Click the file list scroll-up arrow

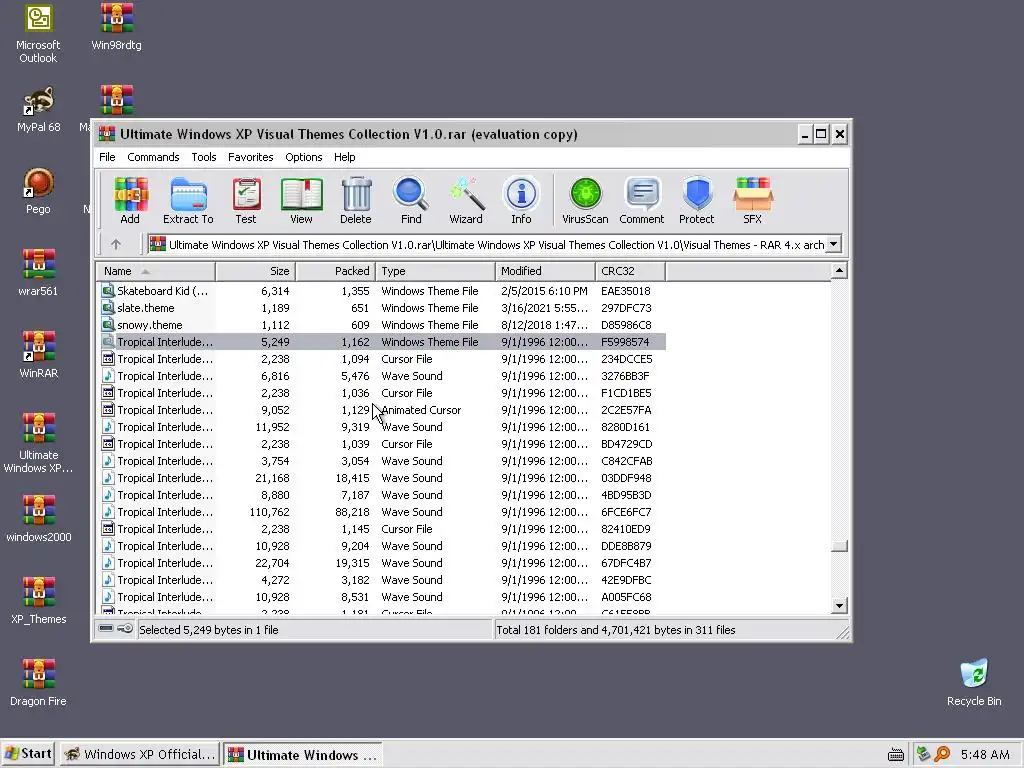[x=839, y=271]
